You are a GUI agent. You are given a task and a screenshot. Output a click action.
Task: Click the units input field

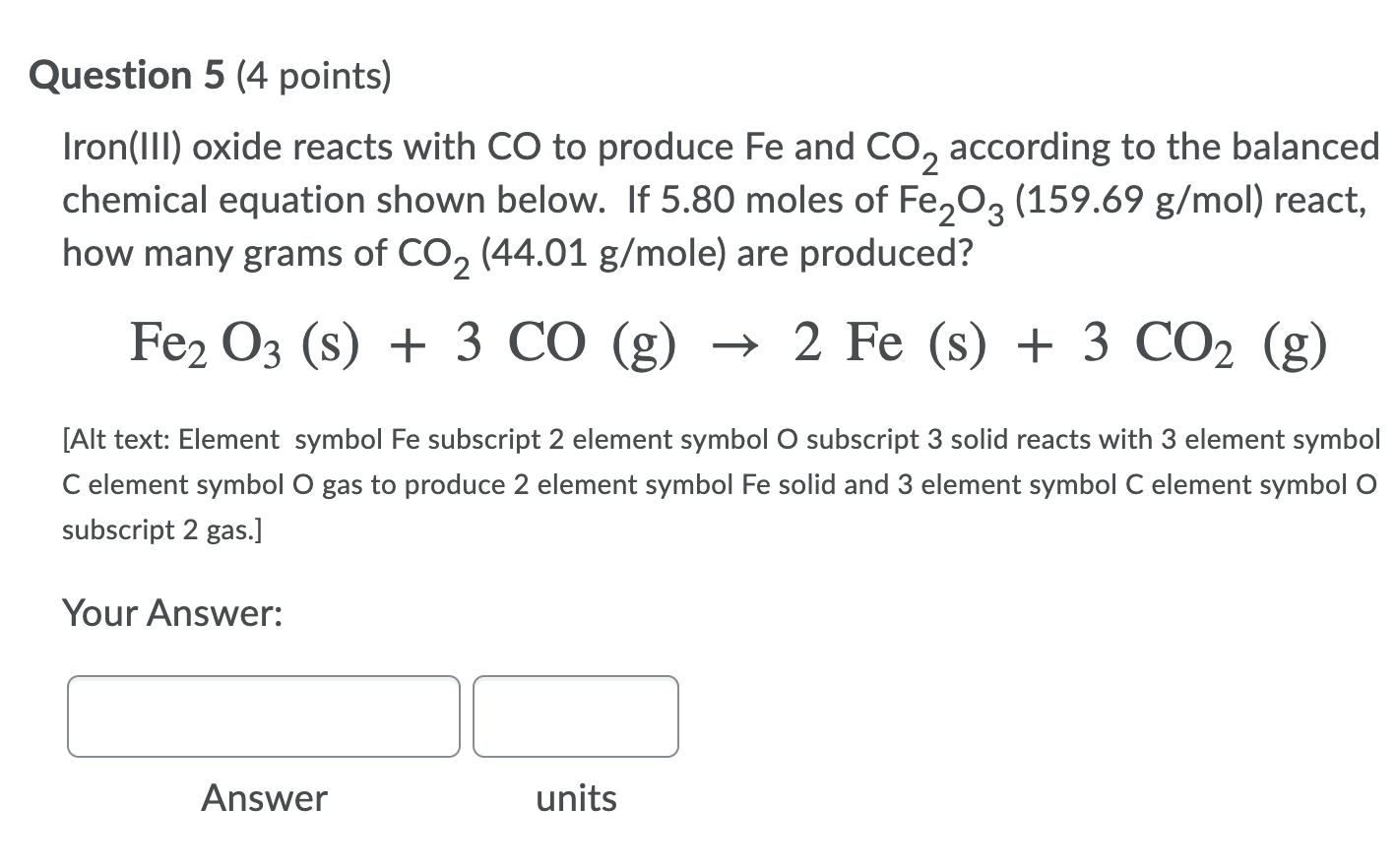pyautogui.click(x=576, y=715)
